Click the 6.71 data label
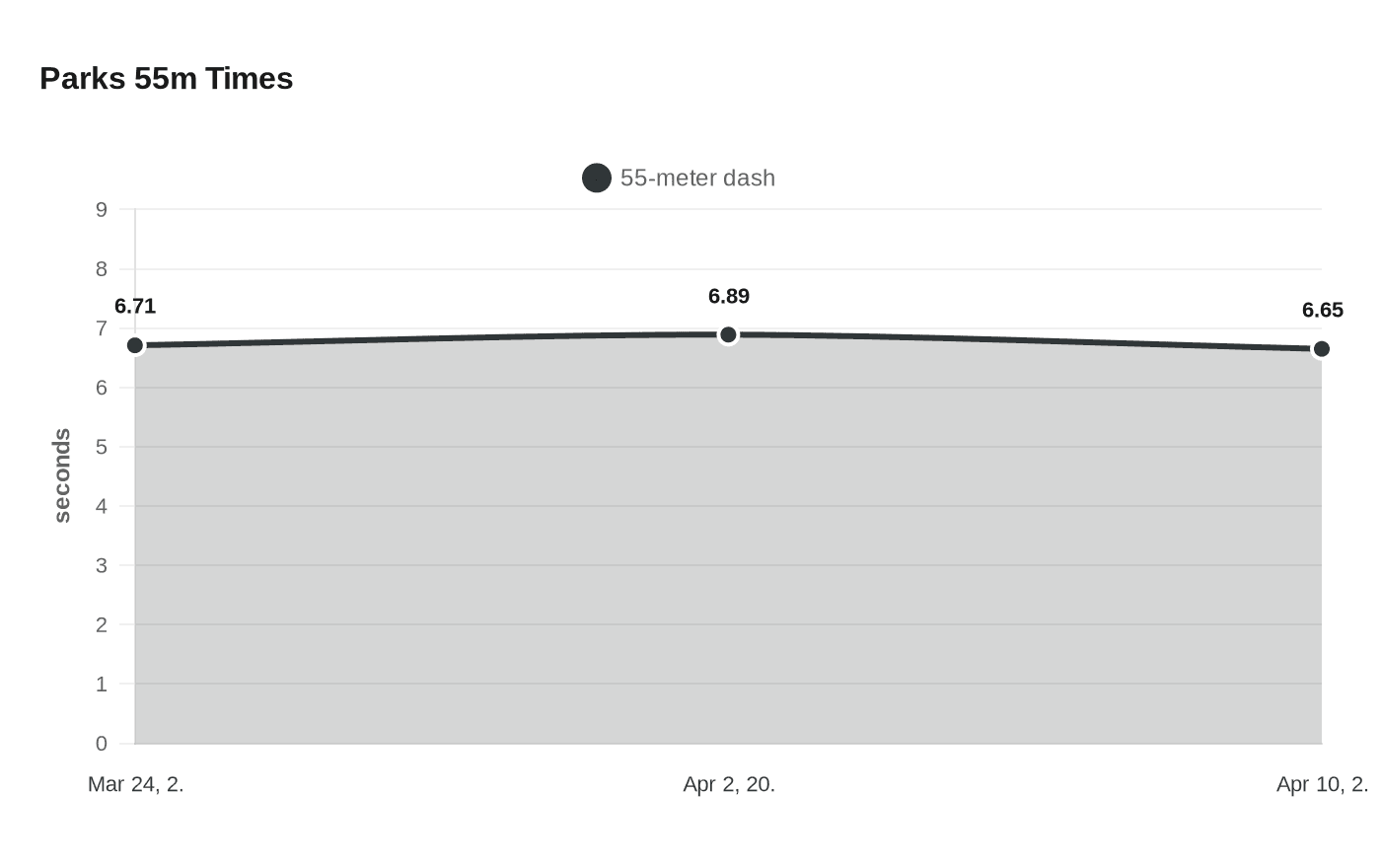Screen dimensions: 1381x868 click(135, 307)
